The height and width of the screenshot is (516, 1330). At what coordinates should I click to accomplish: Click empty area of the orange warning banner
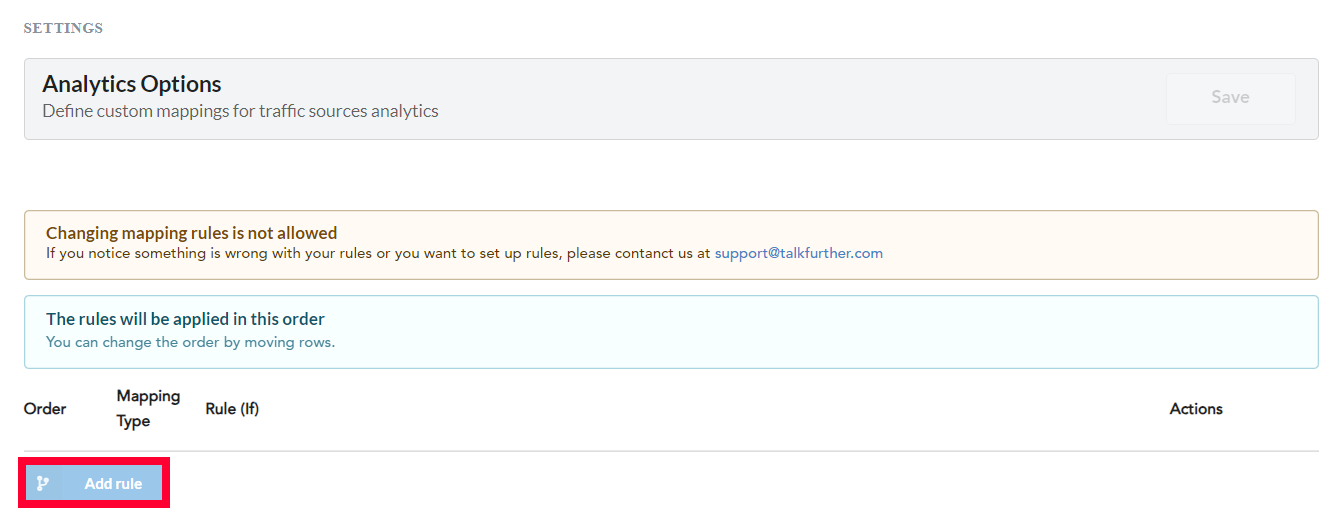(1100, 245)
